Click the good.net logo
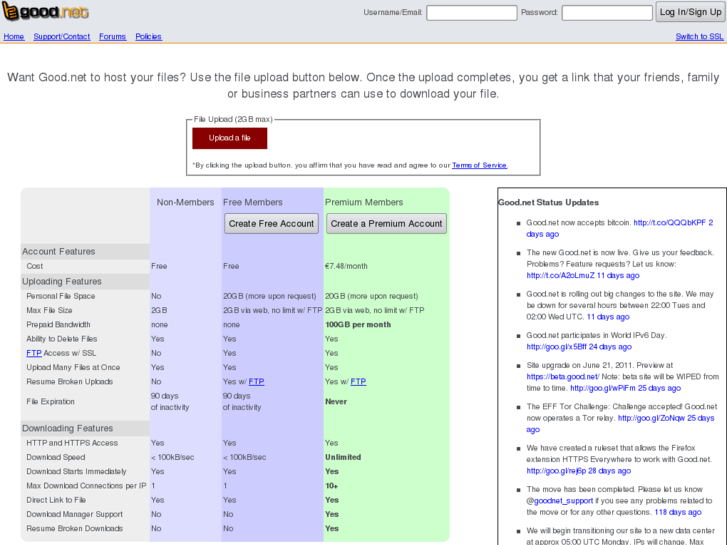727x545 pixels. coord(45,12)
